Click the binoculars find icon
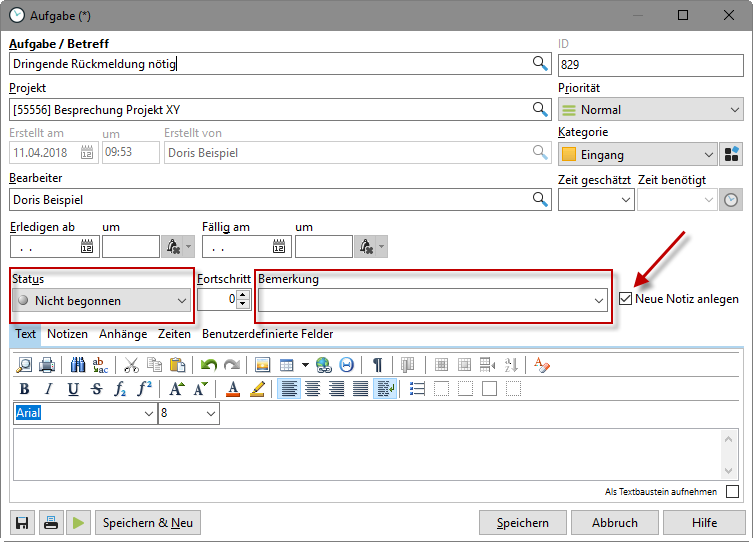Image resolution: width=753 pixels, height=542 pixels. (78, 365)
